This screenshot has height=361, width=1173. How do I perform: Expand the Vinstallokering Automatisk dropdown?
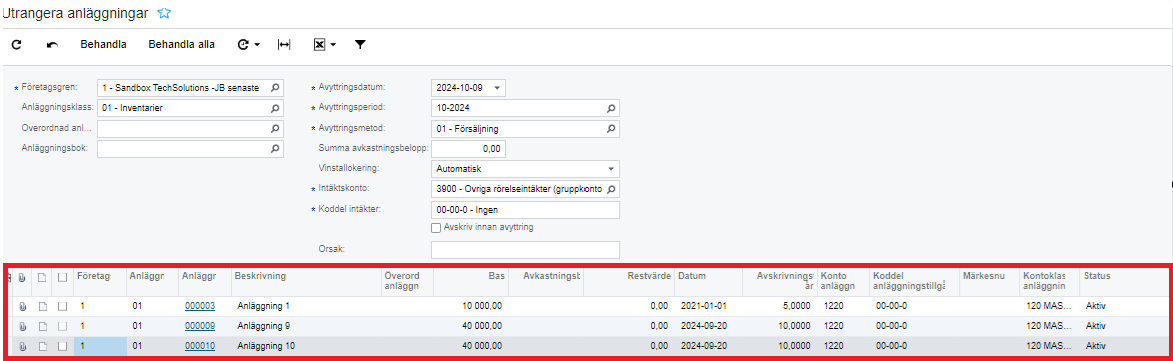611,169
